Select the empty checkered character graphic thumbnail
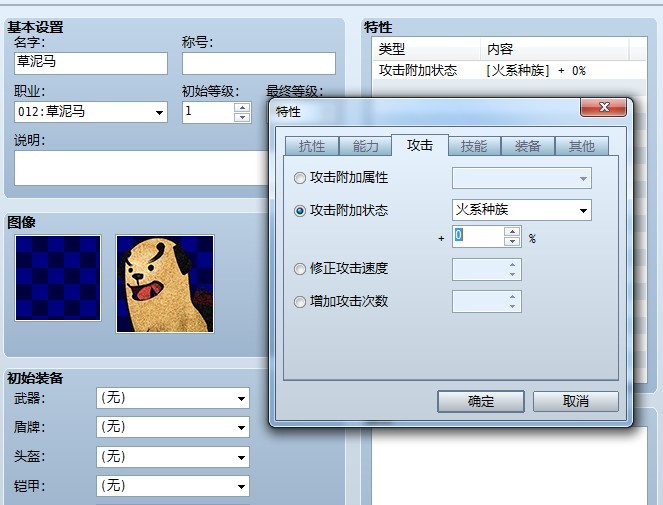663x505 pixels. pyautogui.click(x=58, y=278)
